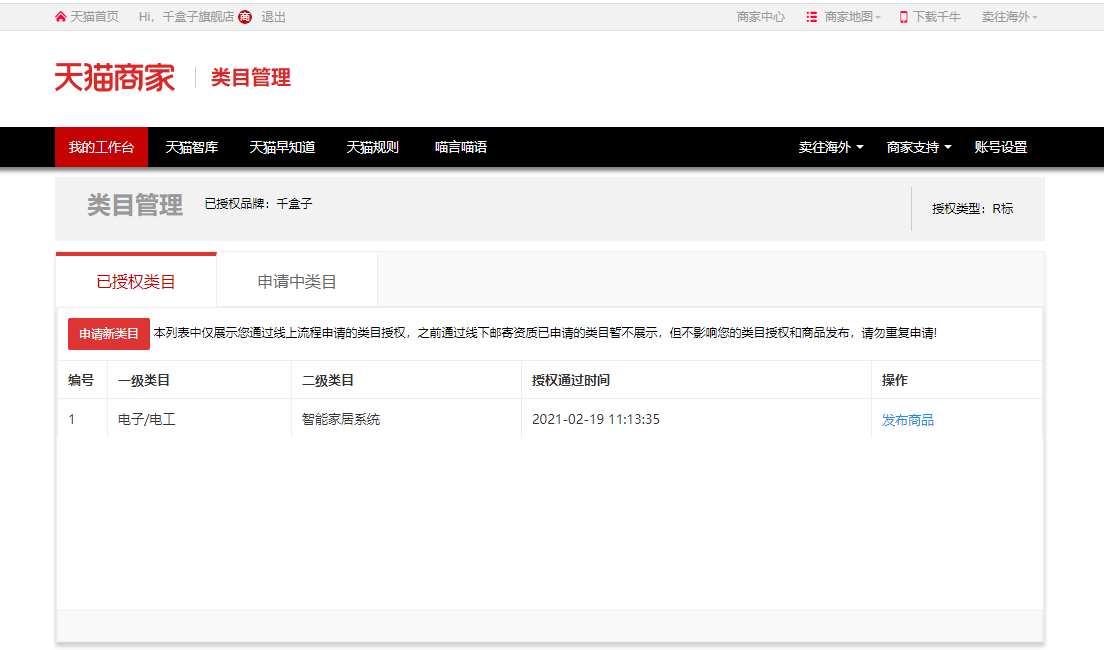Open the 商家支持 dropdown menu
The width and height of the screenshot is (1104, 650).
[918, 147]
